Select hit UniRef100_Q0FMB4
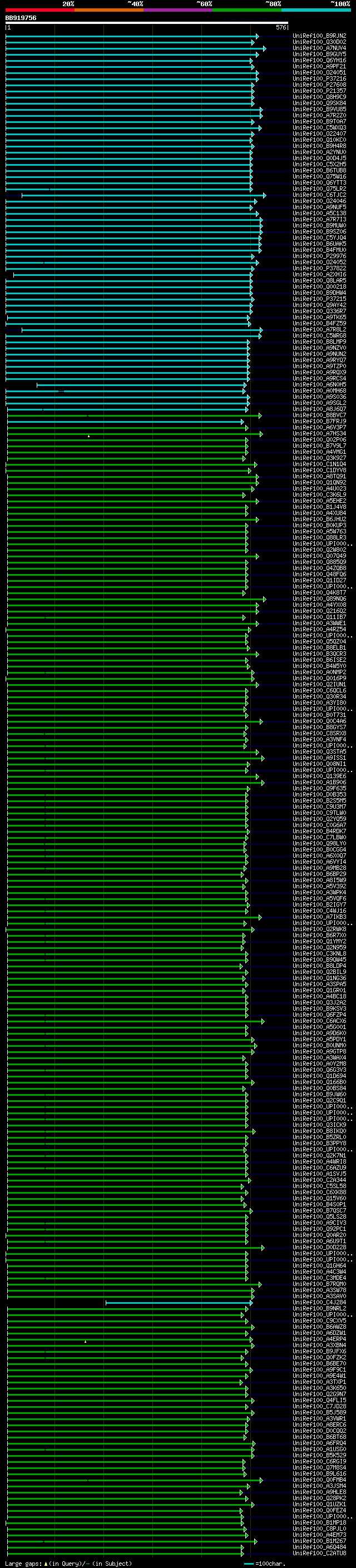 (319, 1479)
